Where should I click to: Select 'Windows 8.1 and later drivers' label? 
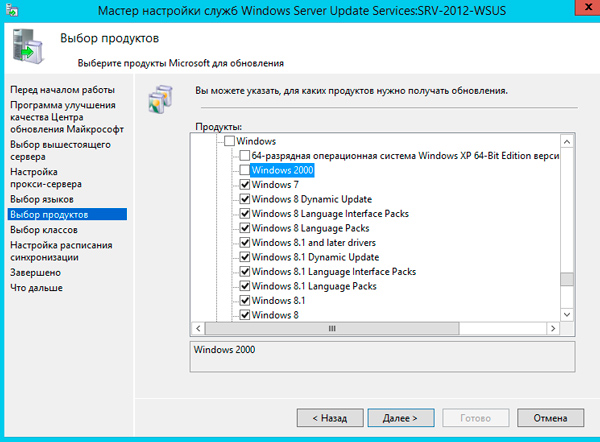click(314, 243)
